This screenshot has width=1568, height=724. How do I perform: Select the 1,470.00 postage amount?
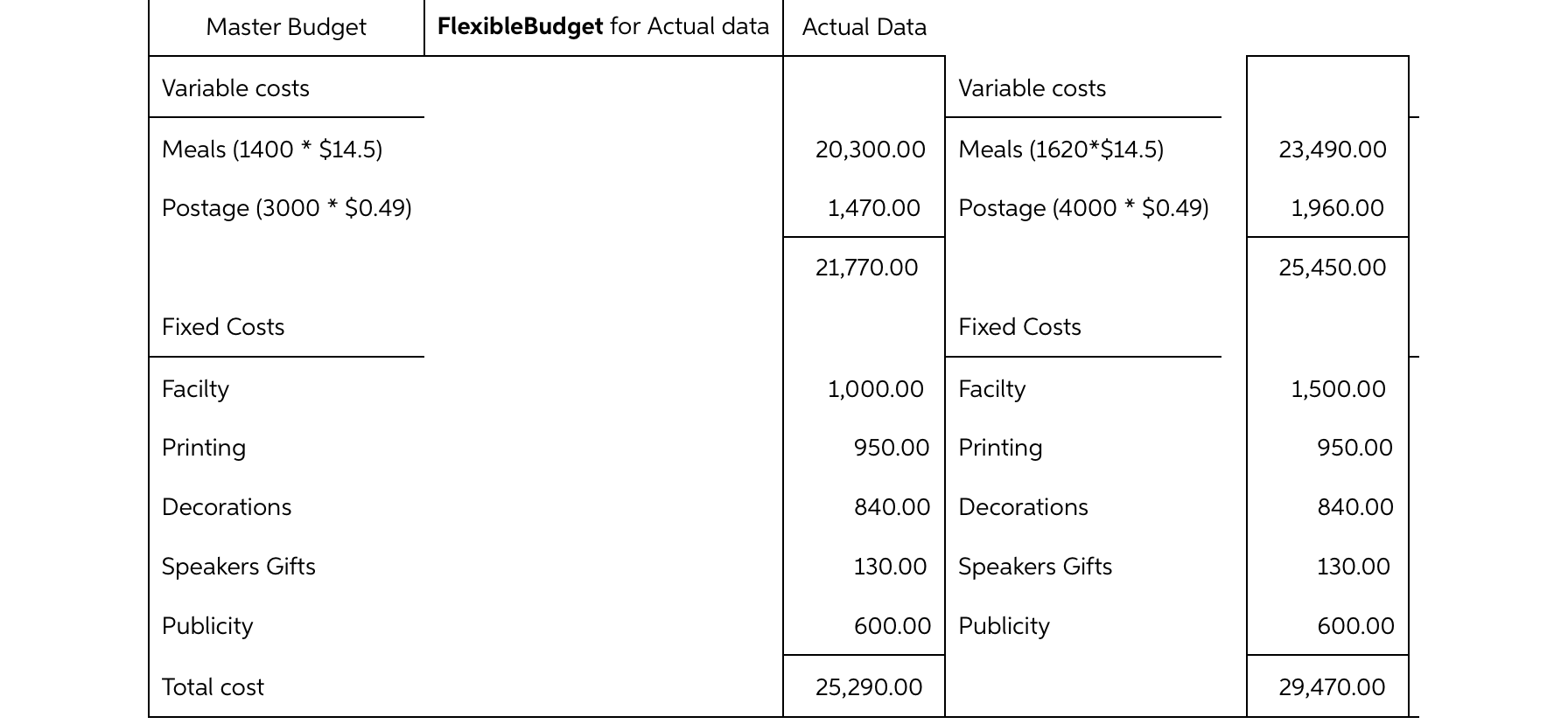pos(874,208)
